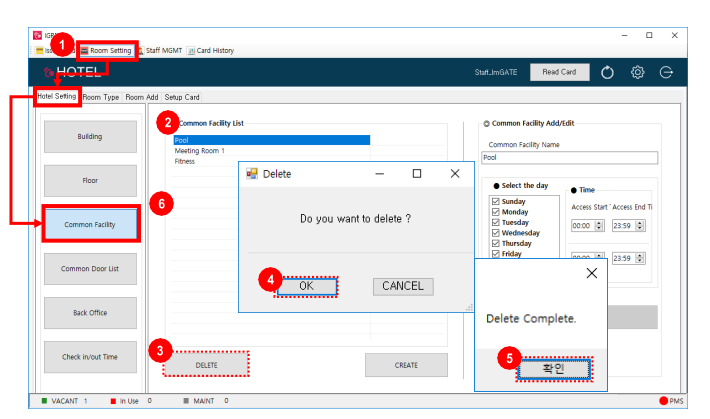Switch to the Setup Card tab
The height and width of the screenshot is (419, 710).
tap(182, 97)
